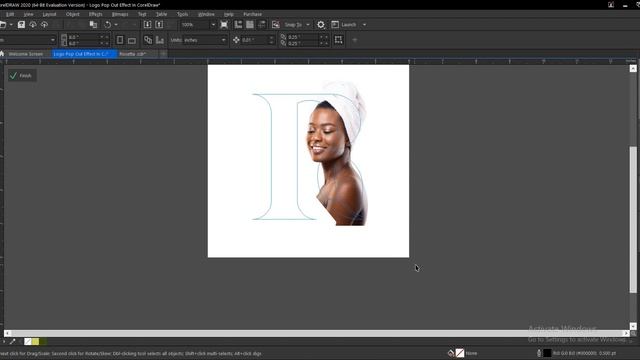Select landscape page orientation
640x360 pixels.
click(x=131, y=40)
